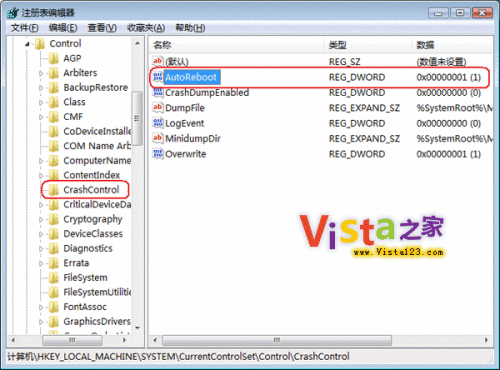Select the CriticalDeviceDatabase key label
500x370 pixels.
pos(97,204)
